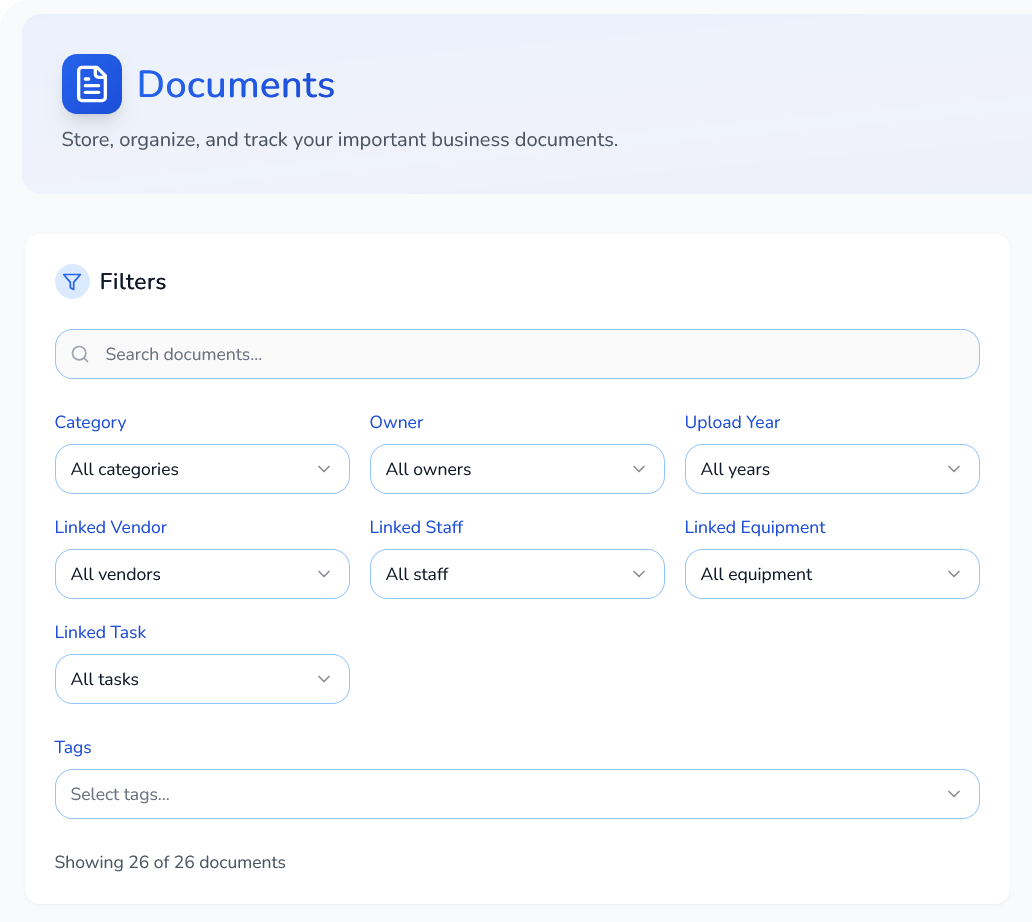This screenshot has width=1032, height=922.
Task: Click the Category filter label
Action: click(90, 422)
